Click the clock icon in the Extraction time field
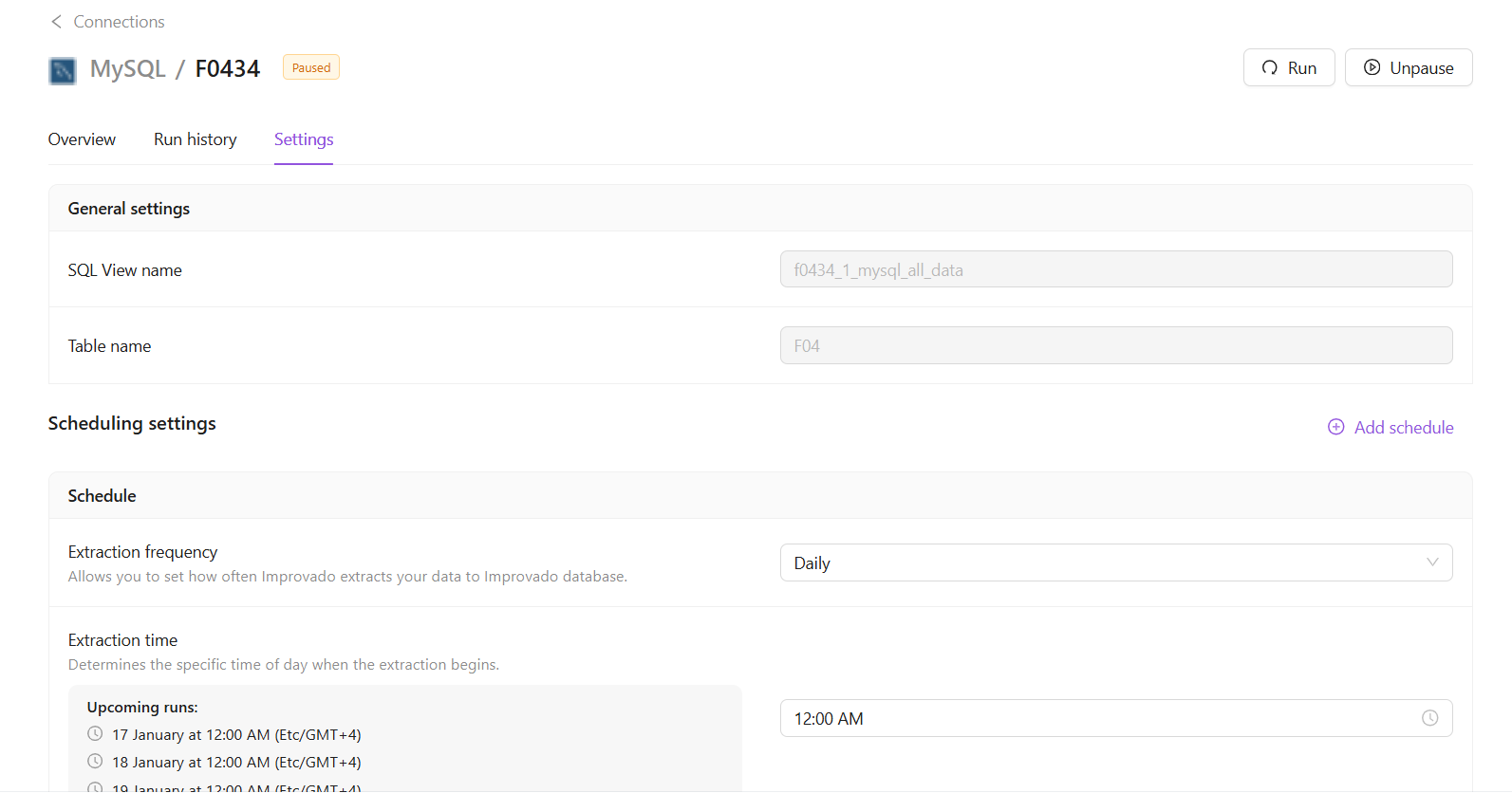Screen dimensions: 1512x793 pos(1429,718)
